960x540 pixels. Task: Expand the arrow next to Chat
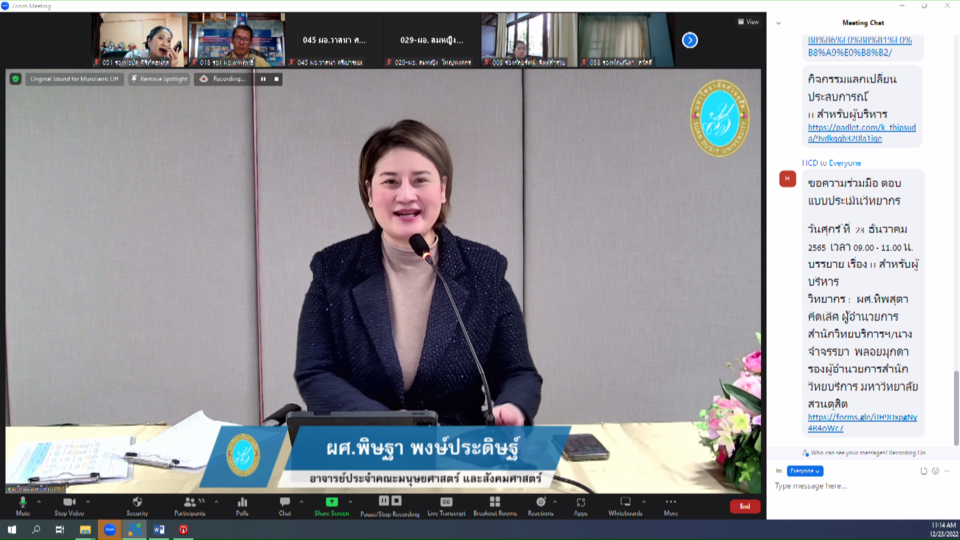tap(301, 502)
